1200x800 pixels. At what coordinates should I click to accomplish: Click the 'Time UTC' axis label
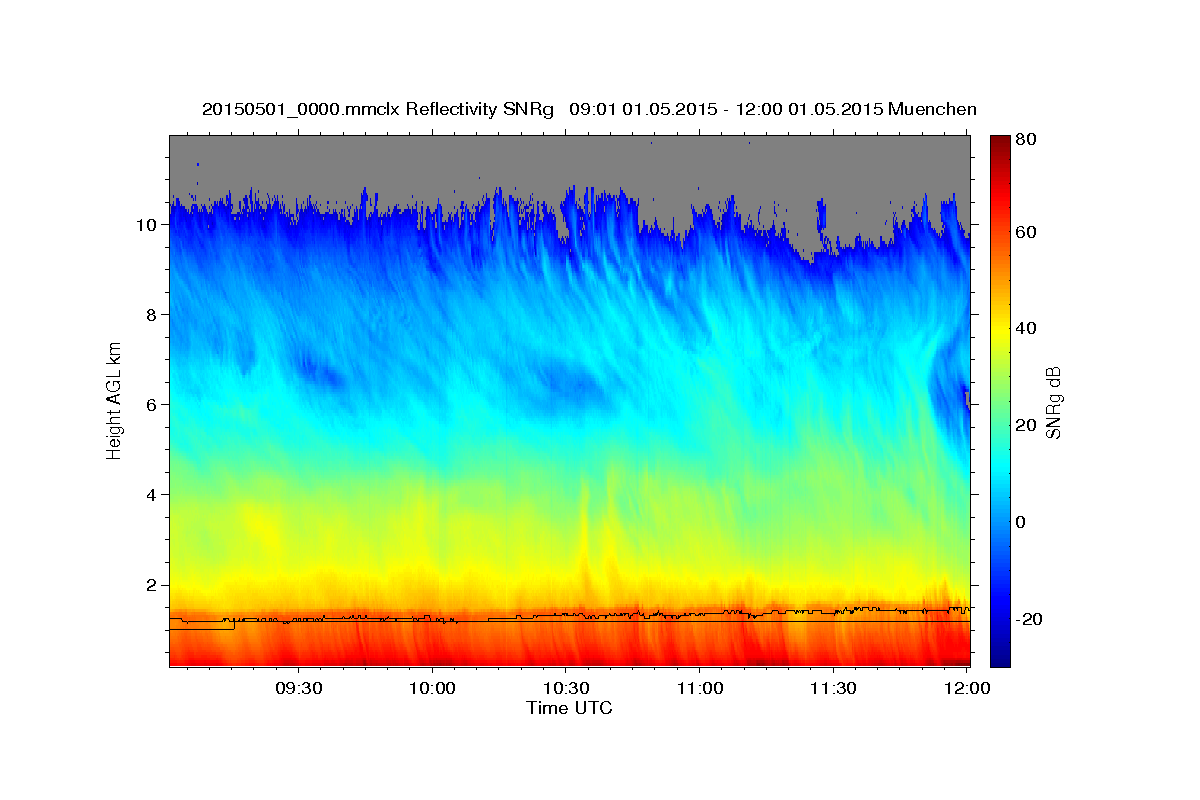(569, 708)
